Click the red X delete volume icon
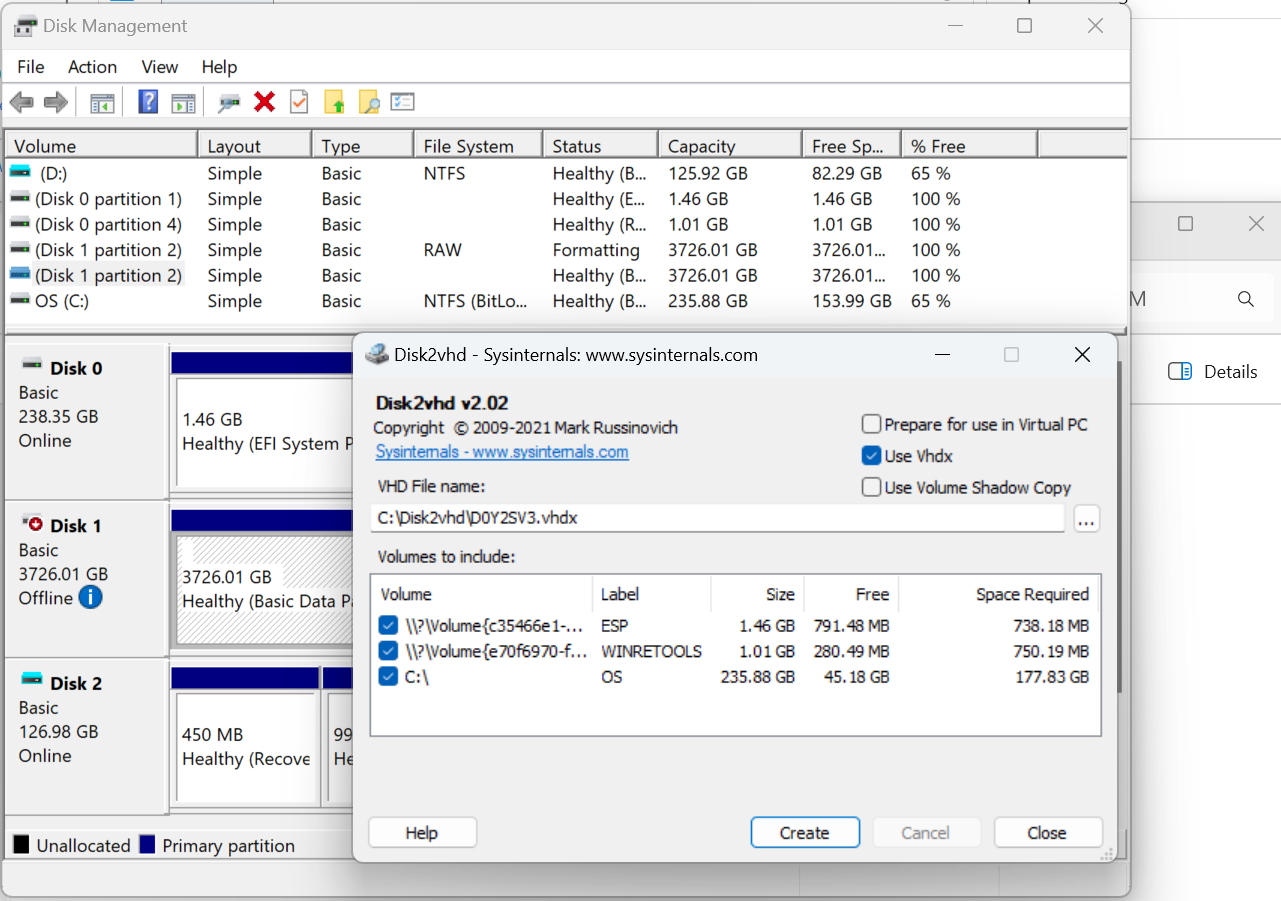This screenshot has height=901, width=1281. tap(262, 101)
